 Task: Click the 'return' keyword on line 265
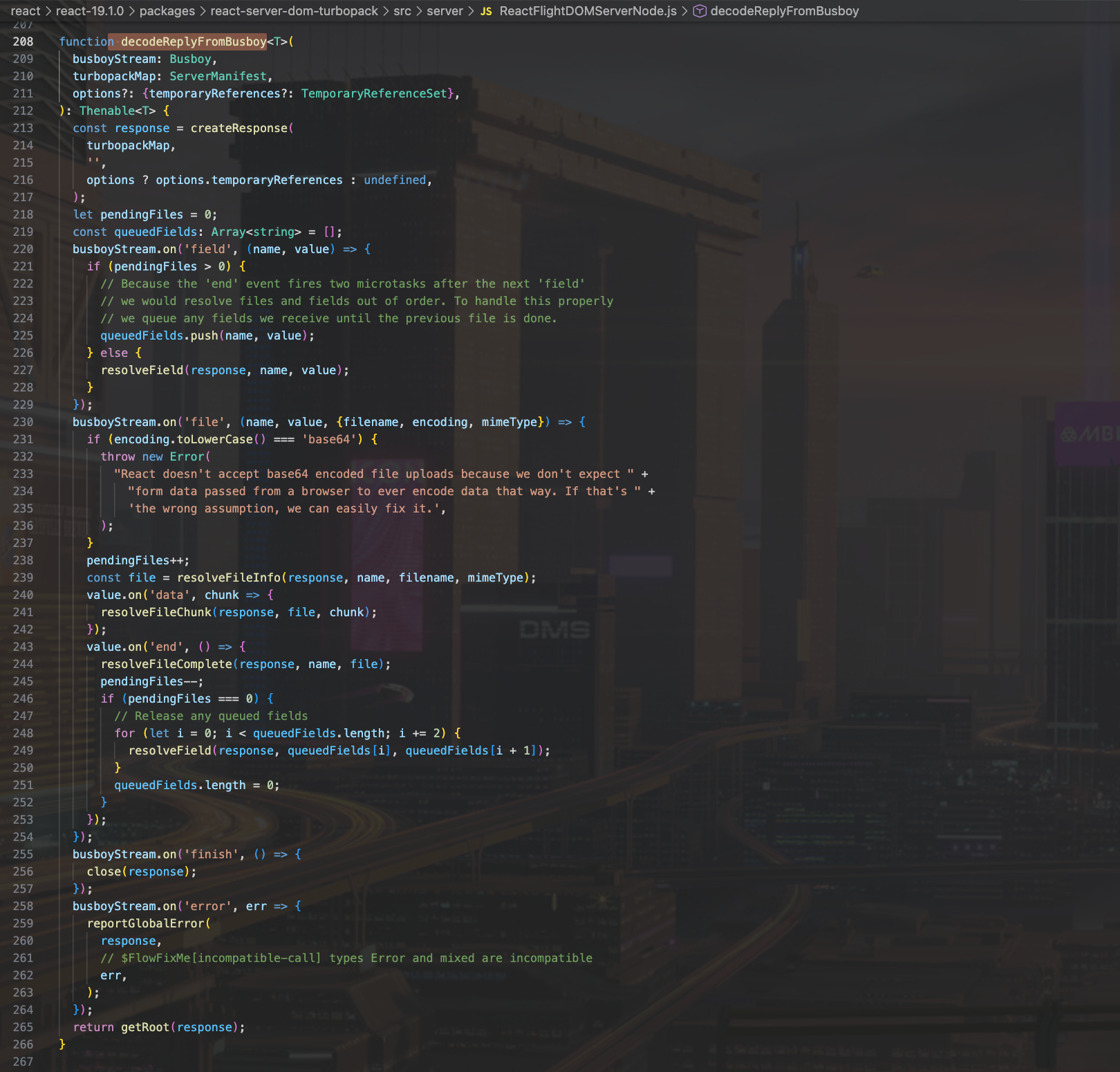[x=93, y=1027]
